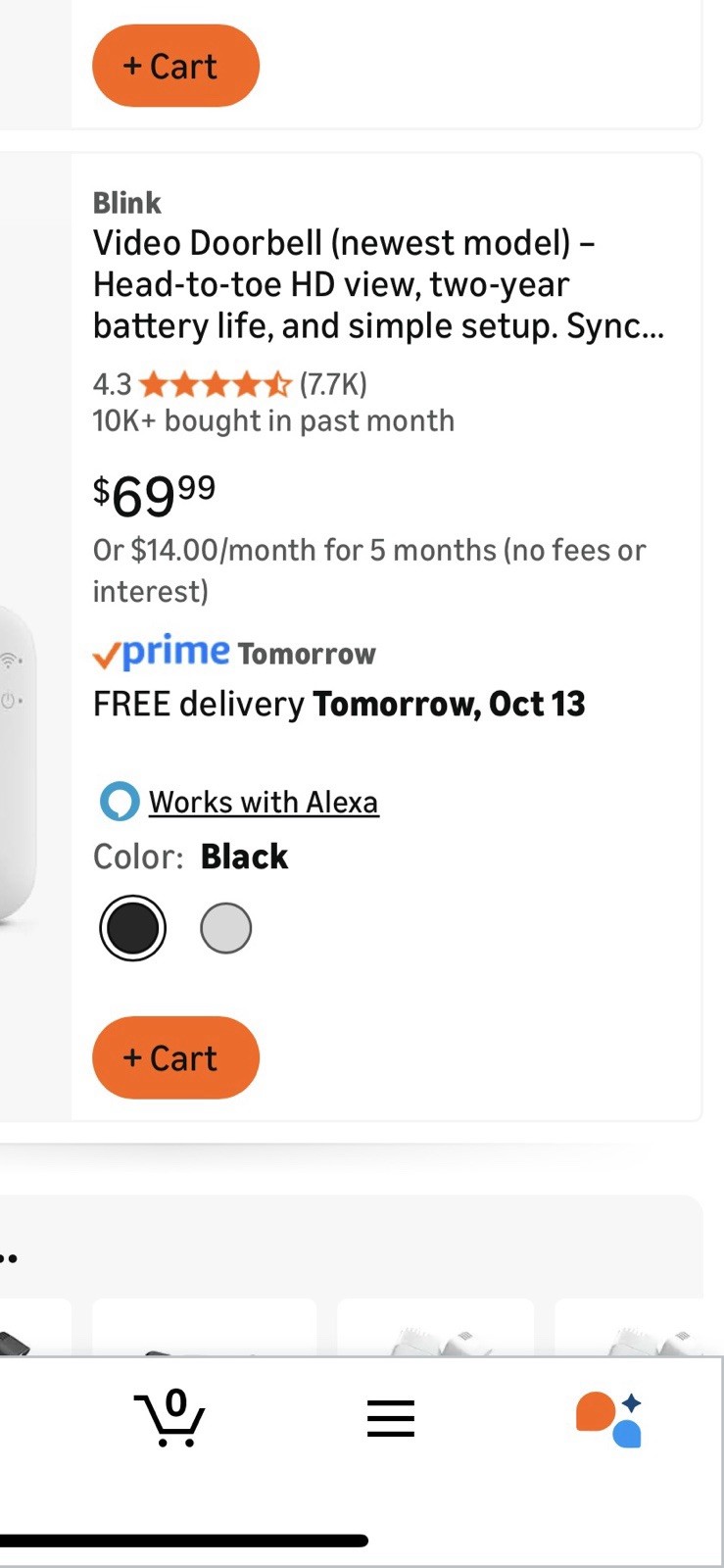Tap the Blink brand name

tap(127, 203)
